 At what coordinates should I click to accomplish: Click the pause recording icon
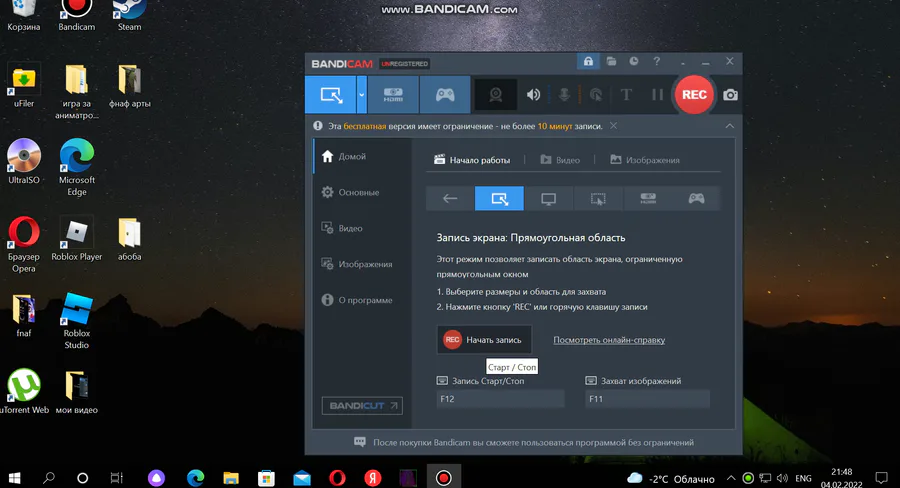(657, 95)
